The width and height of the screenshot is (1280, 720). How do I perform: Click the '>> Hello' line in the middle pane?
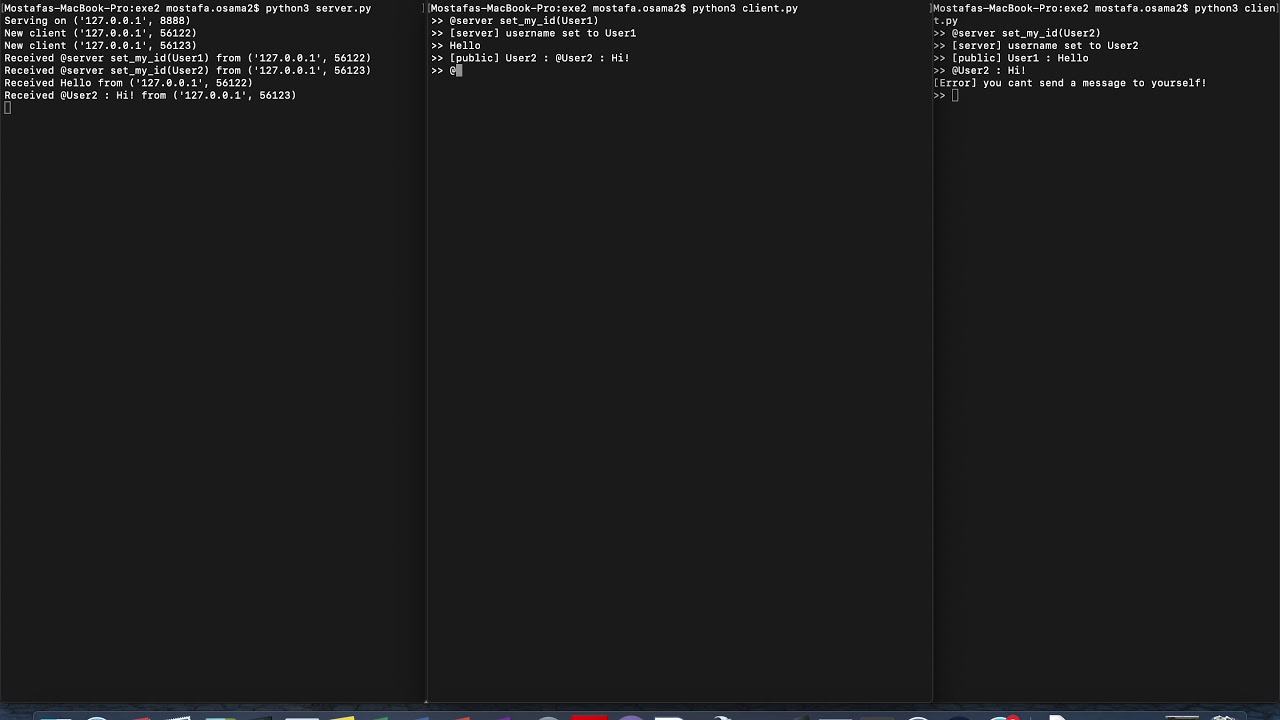(x=456, y=46)
